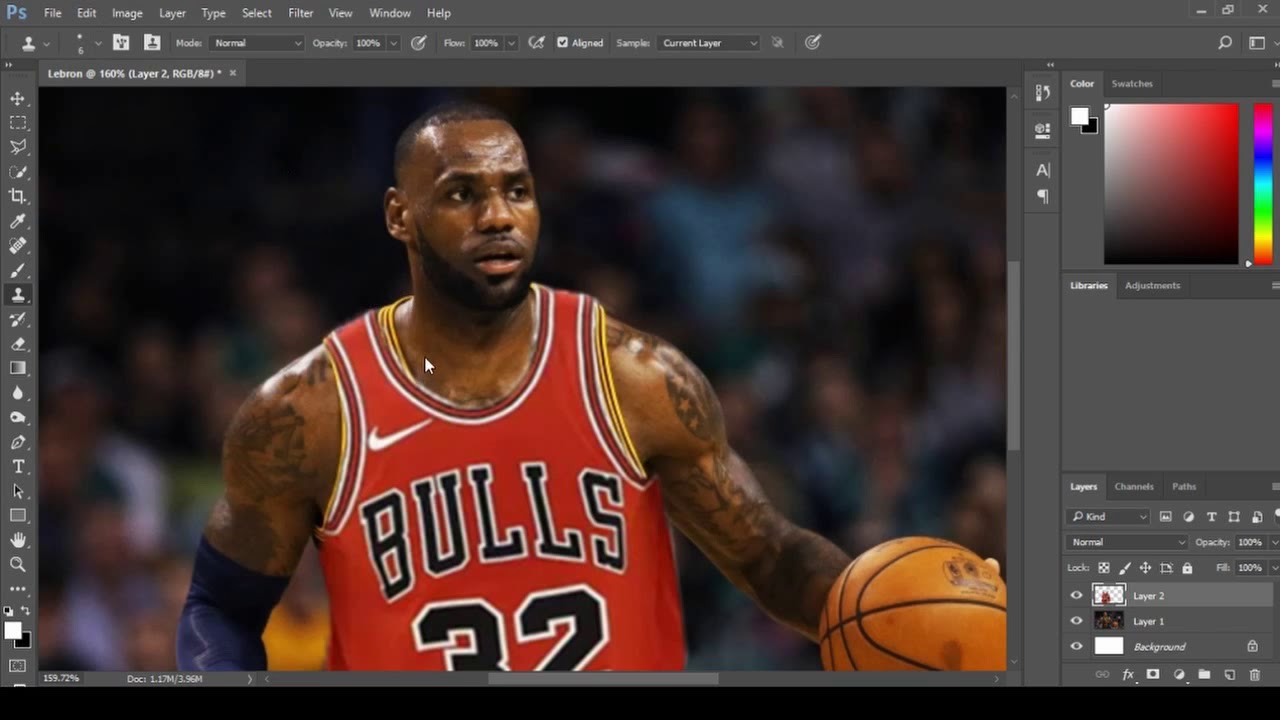Open the Opacity dropdown in options bar

393,43
